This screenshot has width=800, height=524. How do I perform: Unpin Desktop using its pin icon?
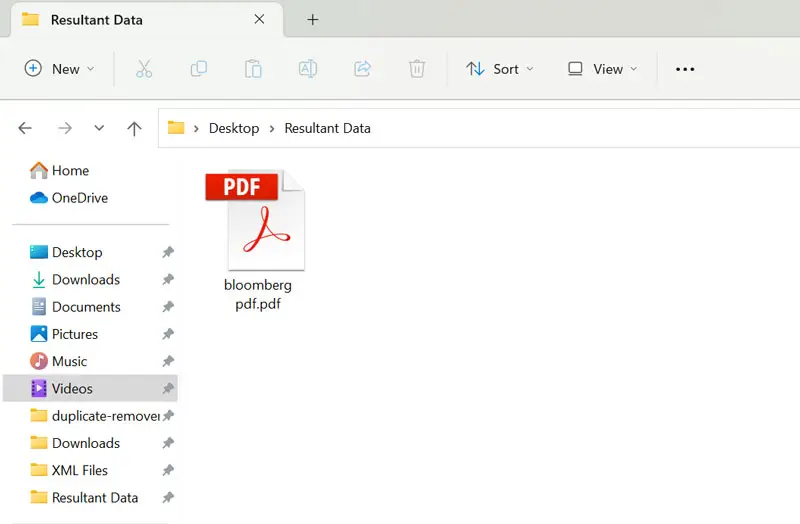168,253
